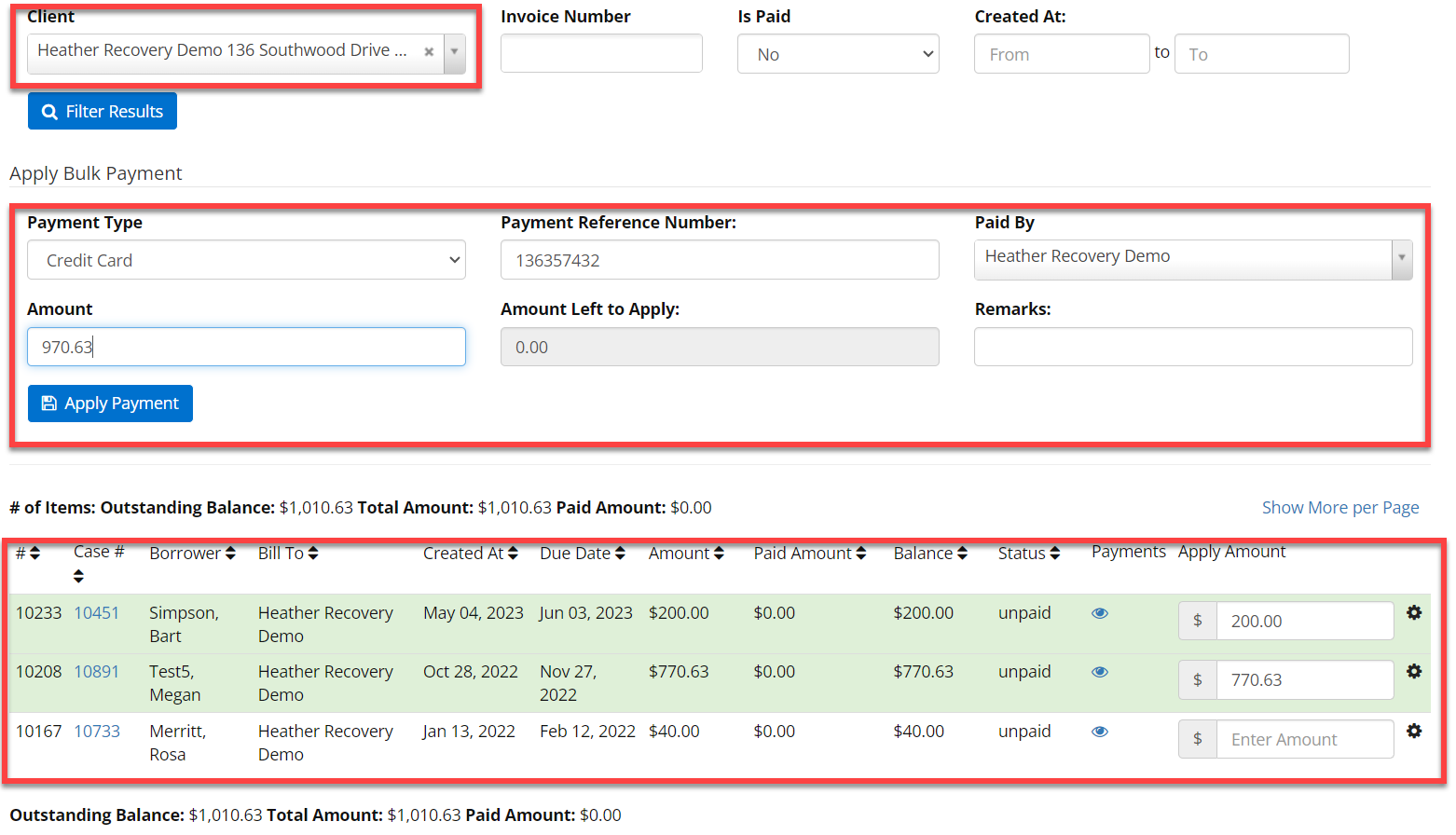1456x835 pixels.
Task: Sort by the Created At column arrows
Action: [x=513, y=553]
